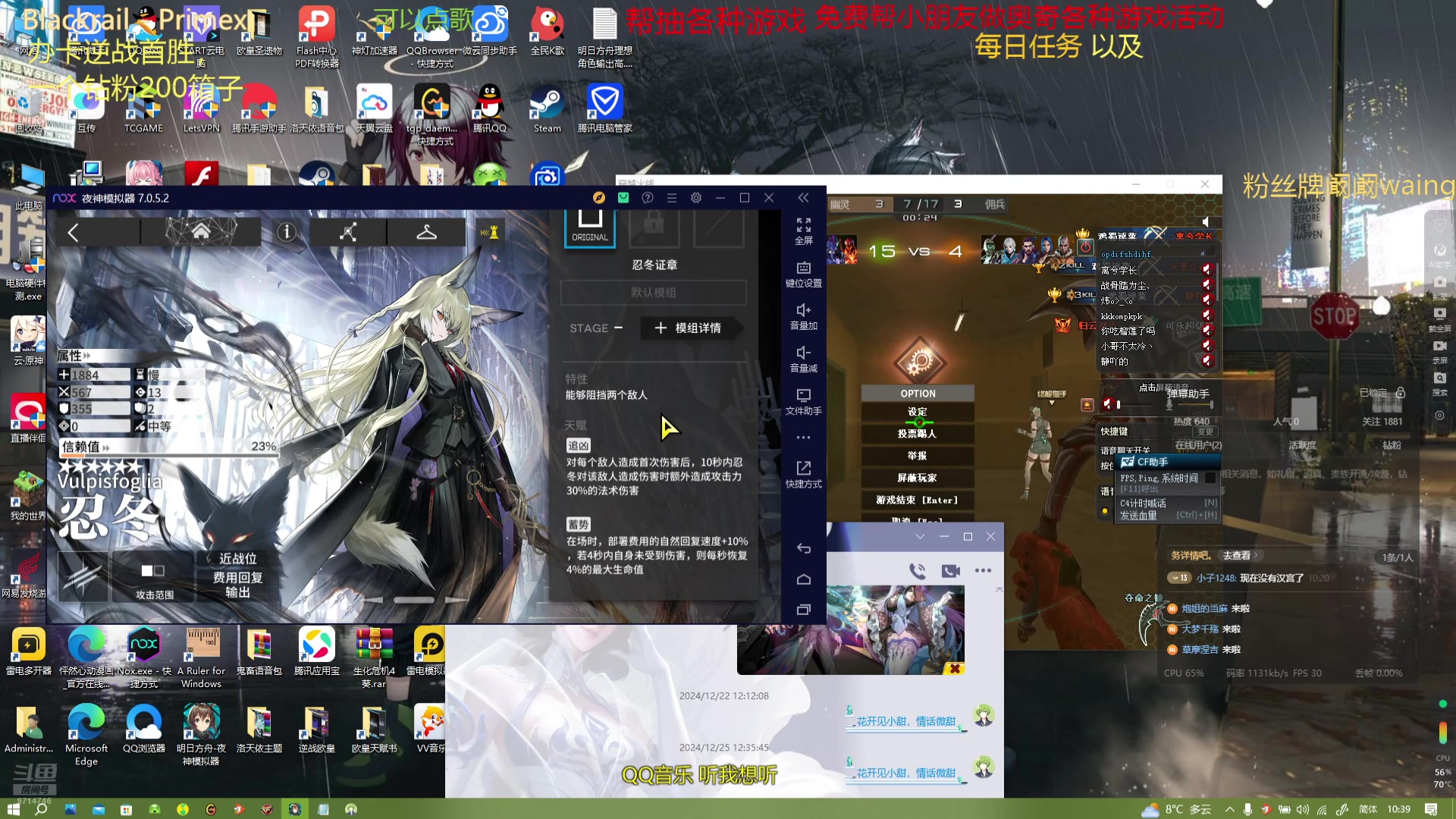Click 变更 button beside 快捷键
The height and width of the screenshot is (819, 1456).
pos(1206,431)
